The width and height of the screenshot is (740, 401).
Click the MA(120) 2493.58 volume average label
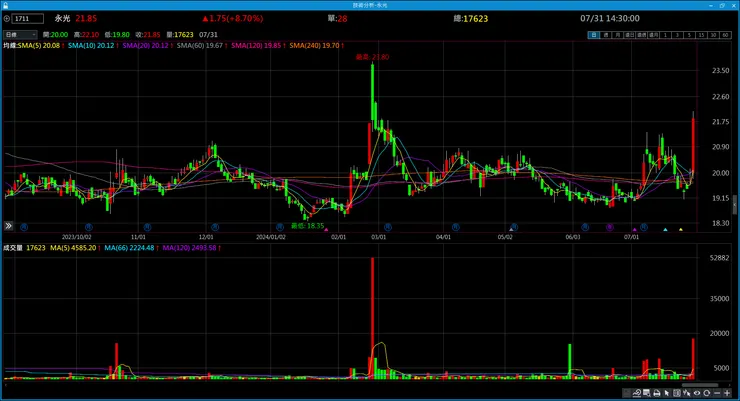pos(192,248)
